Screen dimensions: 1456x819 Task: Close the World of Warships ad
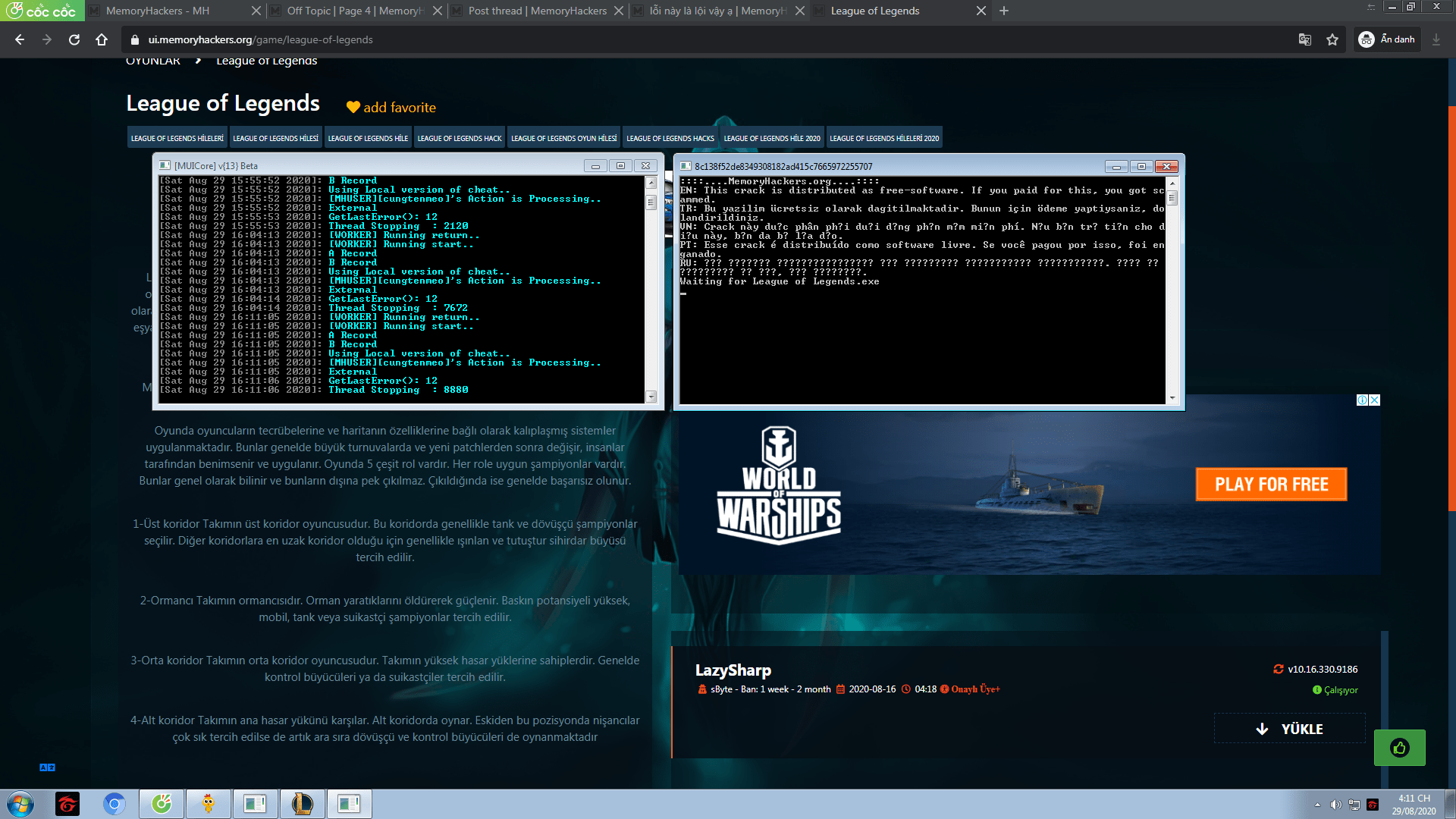point(1375,400)
